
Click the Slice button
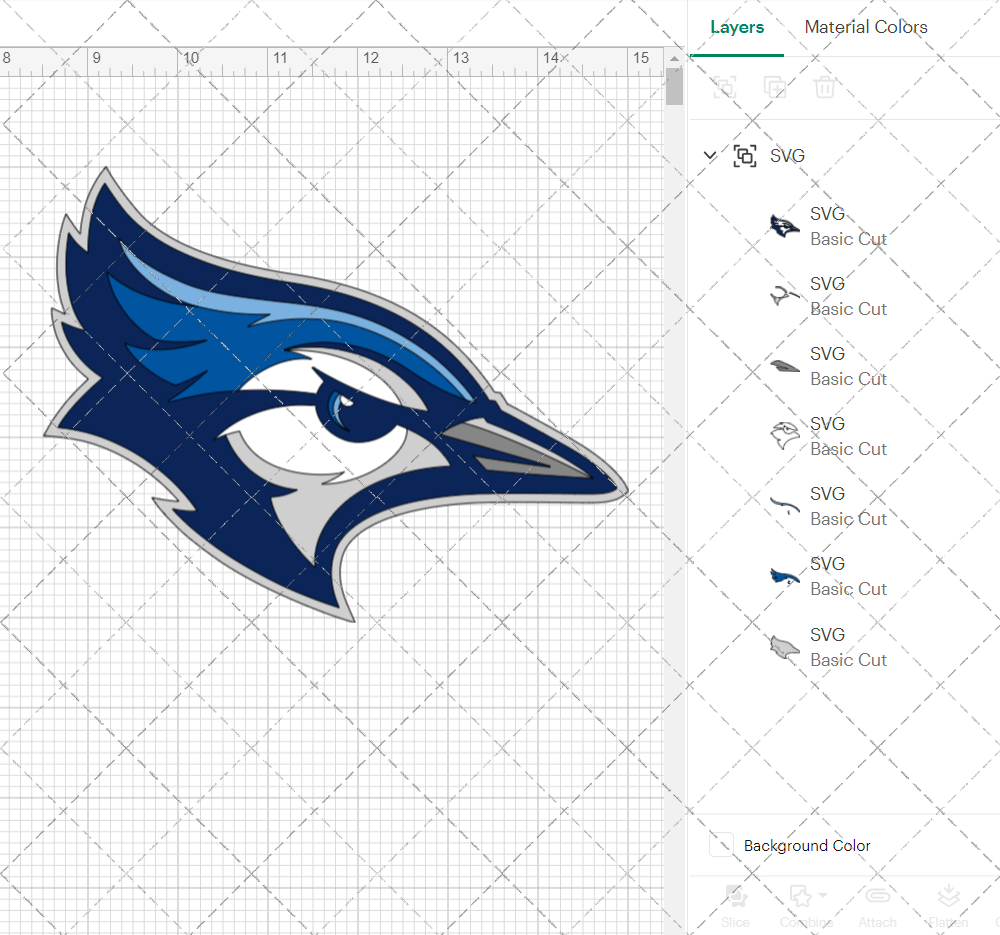coord(735,906)
